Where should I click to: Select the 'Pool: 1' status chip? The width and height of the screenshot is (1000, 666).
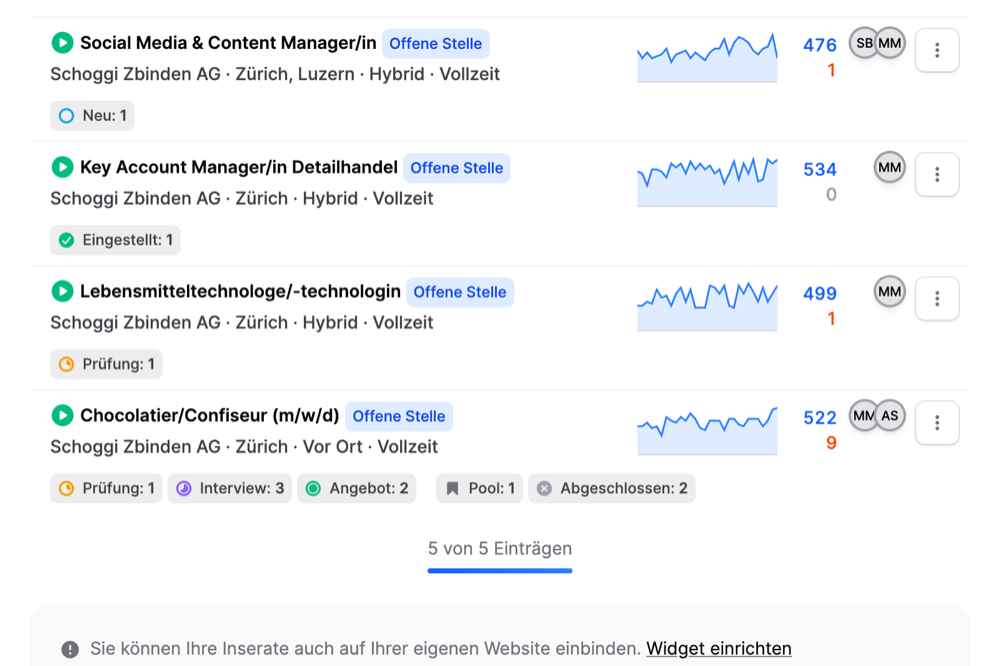point(480,488)
